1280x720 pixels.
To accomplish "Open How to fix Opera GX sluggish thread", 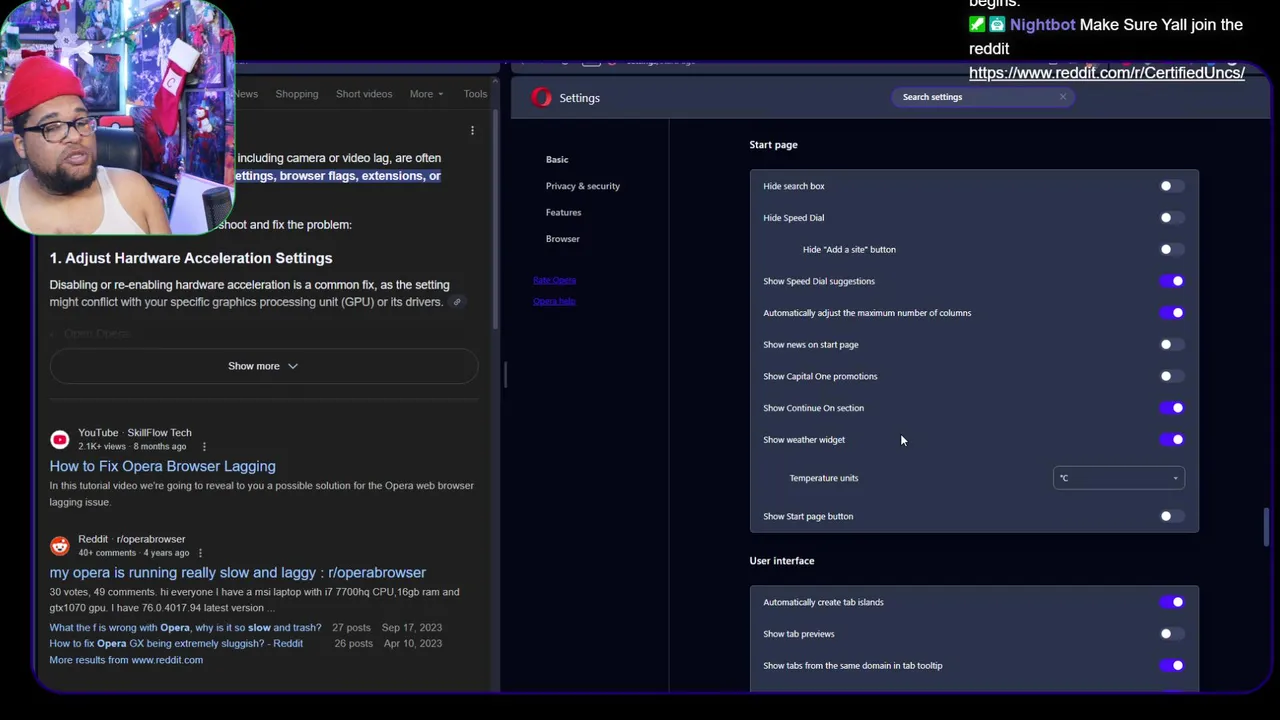I will (176, 644).
